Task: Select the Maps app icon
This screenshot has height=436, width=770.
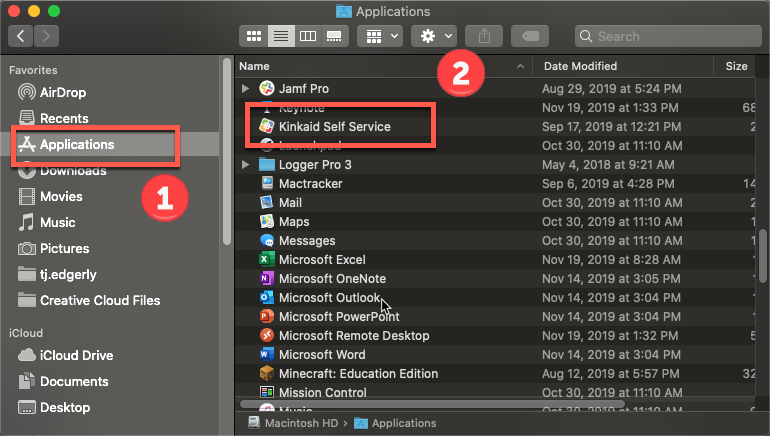Action: pyautogui.click(x=267, y=221)
